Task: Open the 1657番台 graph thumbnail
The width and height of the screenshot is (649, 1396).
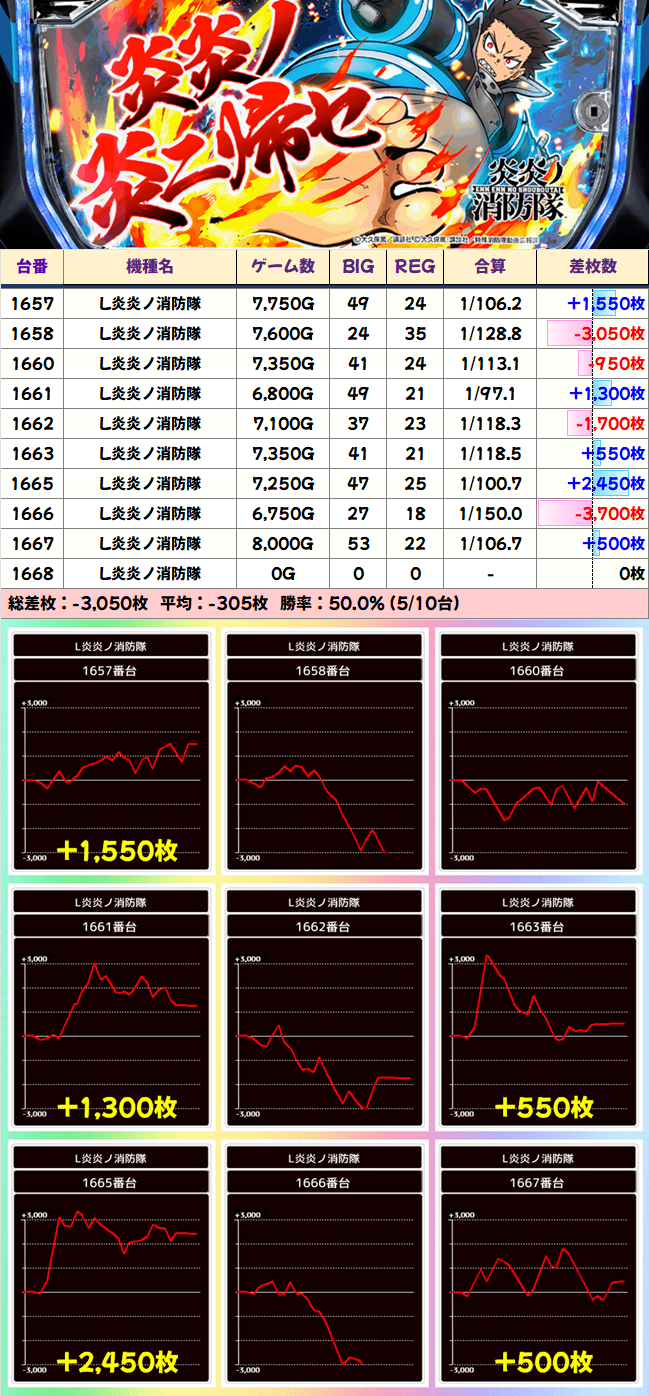Action: tap(110, 752)
